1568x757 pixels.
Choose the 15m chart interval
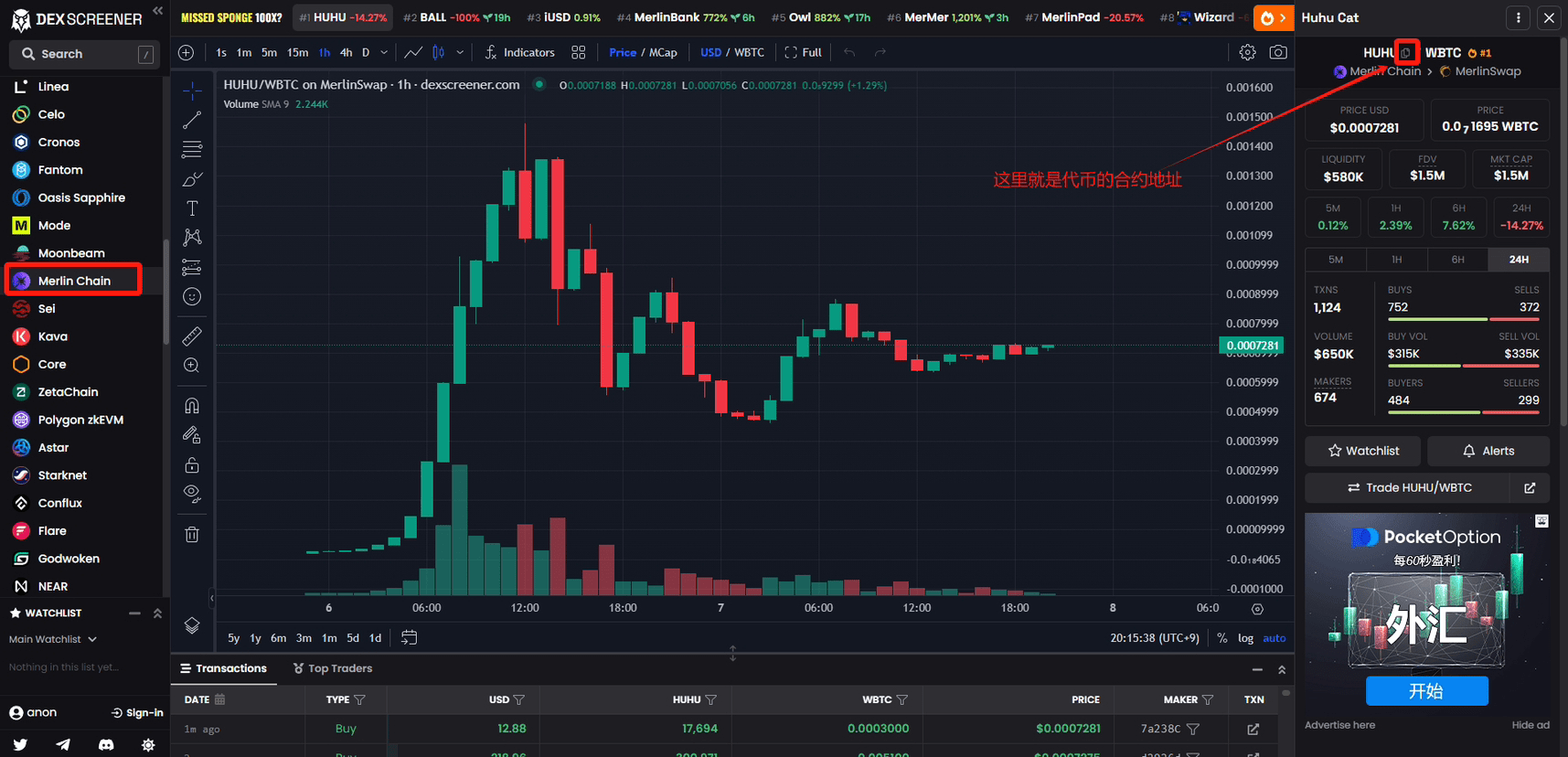pos(298,52)
